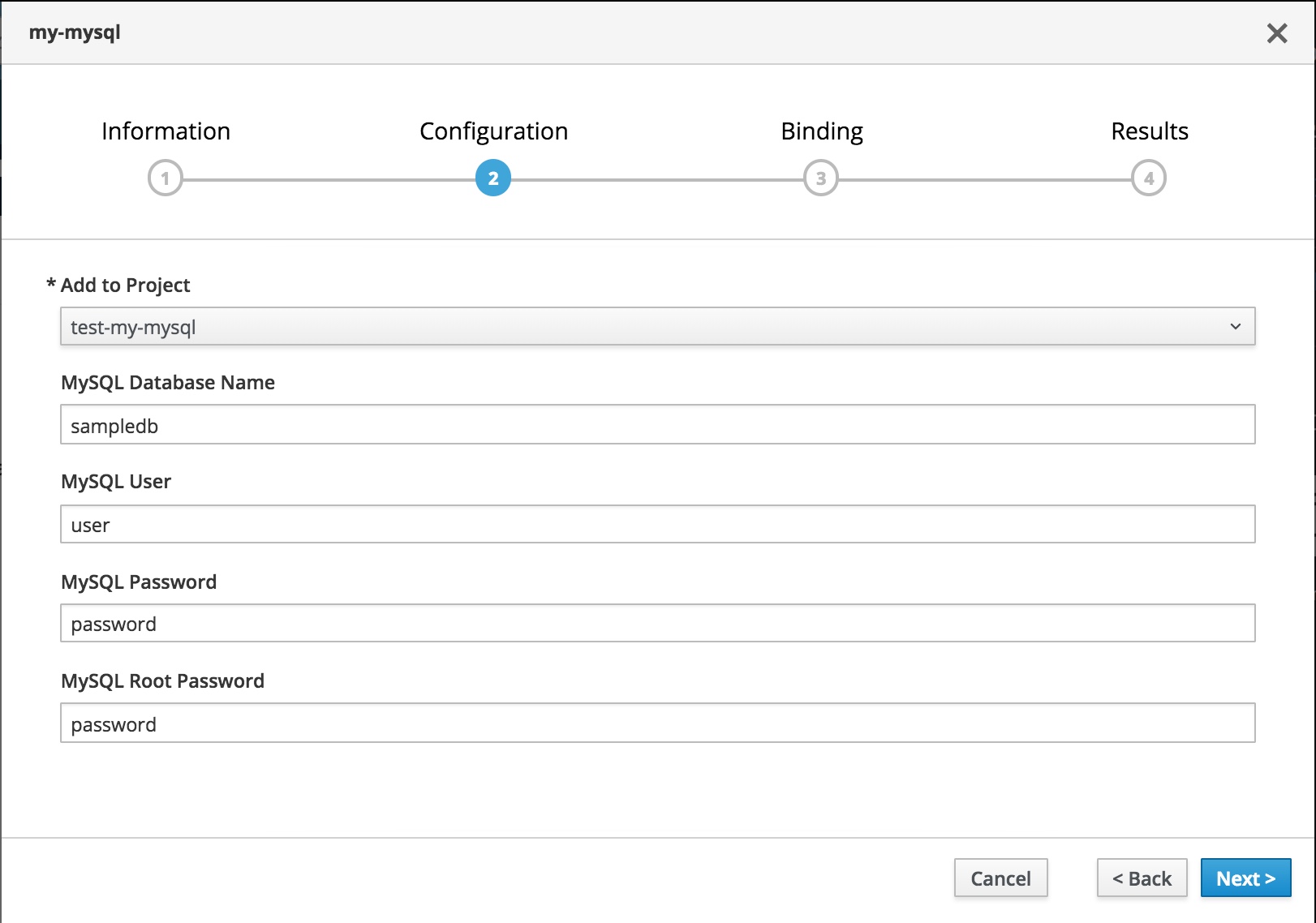Focus the MySQL Database Name field

658,424
